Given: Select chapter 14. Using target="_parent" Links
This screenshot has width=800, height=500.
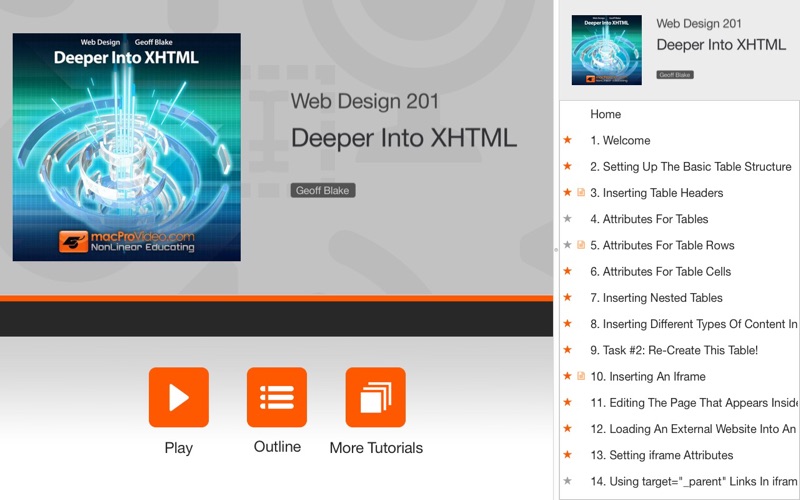Looking at the screenshot, I should coord(694,481).
